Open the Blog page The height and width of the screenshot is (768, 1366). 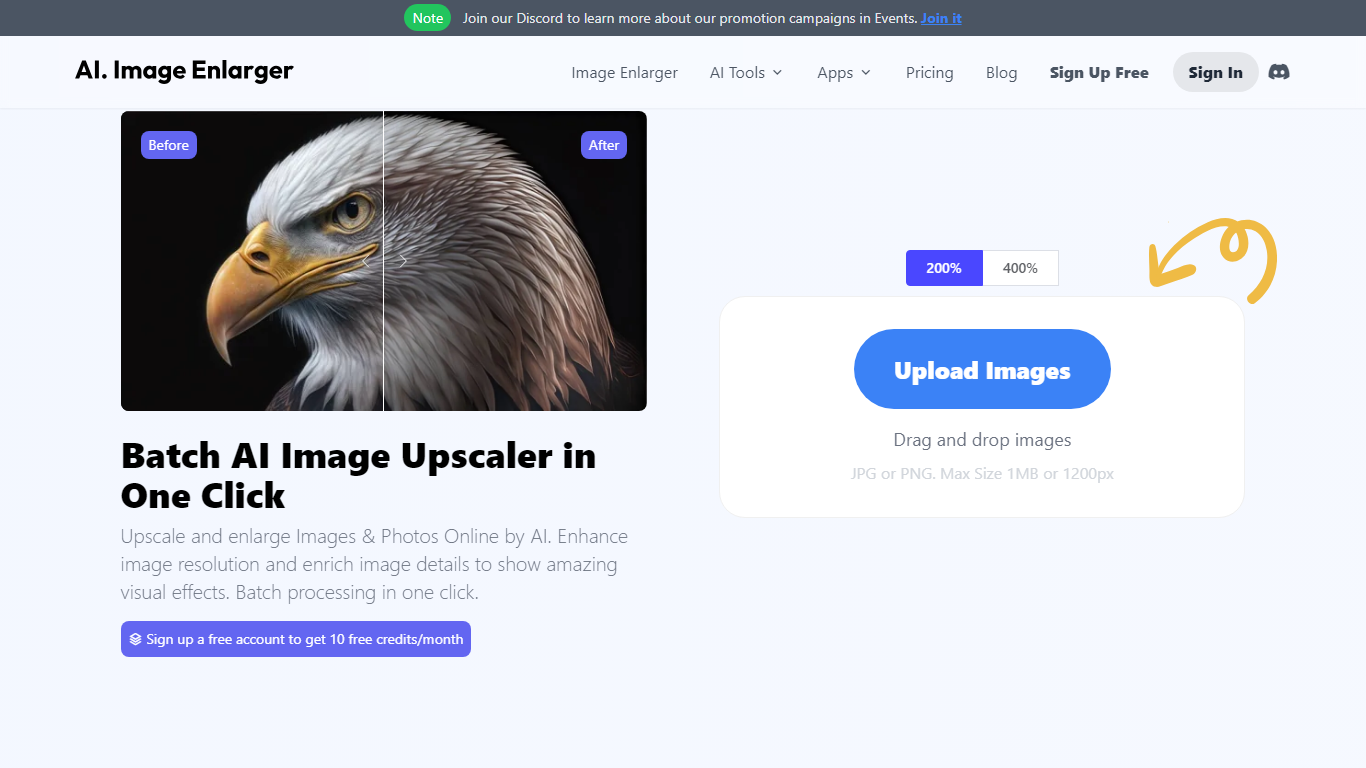point(1001,73)
